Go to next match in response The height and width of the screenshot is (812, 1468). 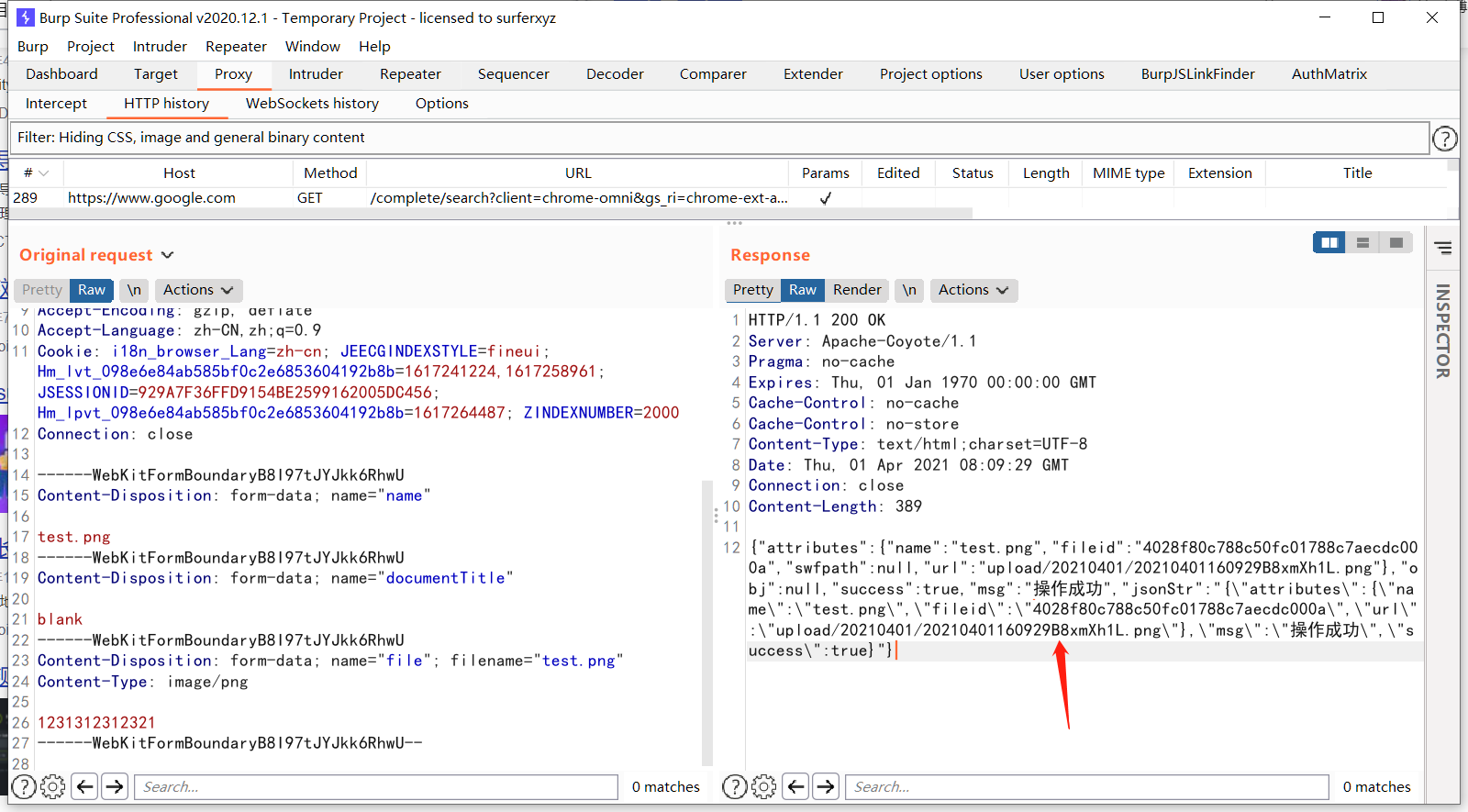tap(826, 786)
